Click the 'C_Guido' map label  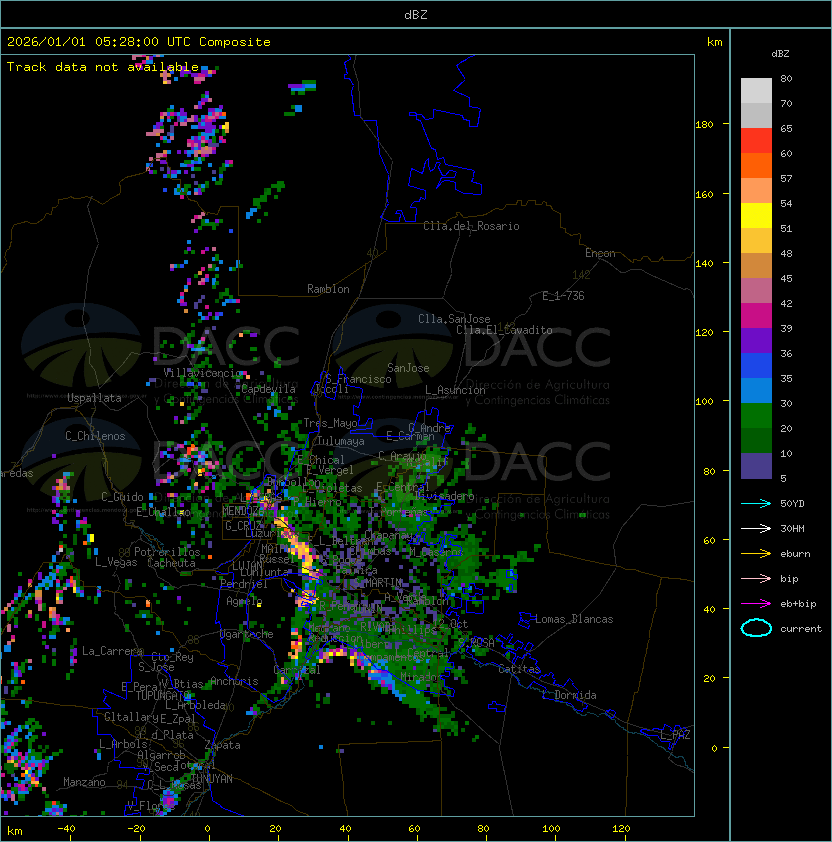(122, 497)
